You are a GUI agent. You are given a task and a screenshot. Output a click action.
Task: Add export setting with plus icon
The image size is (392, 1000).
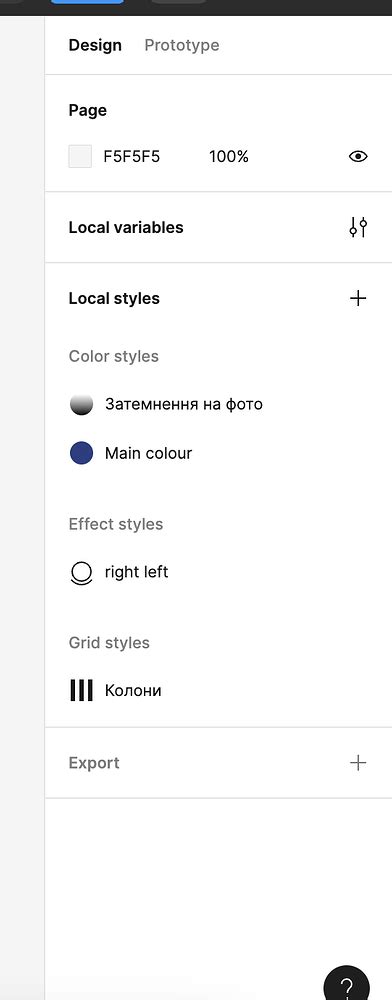[358, 763]
